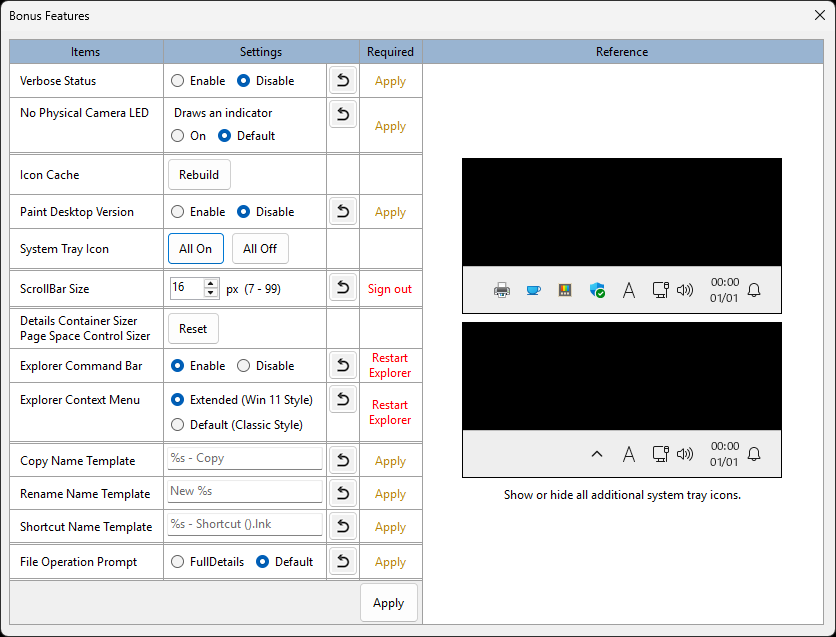Click the Rebuild icon cache button
Image resolution: width=836 pixels, height=637 pixels.
point(199,174)
